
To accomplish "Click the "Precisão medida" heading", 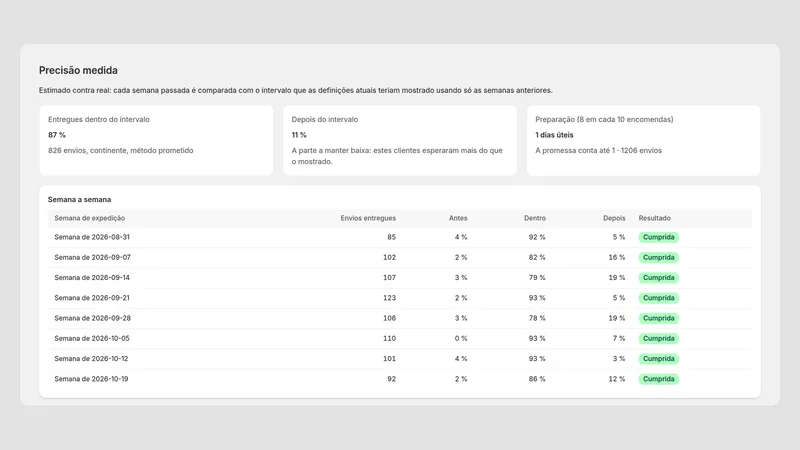I will click(x=78, y=70).
